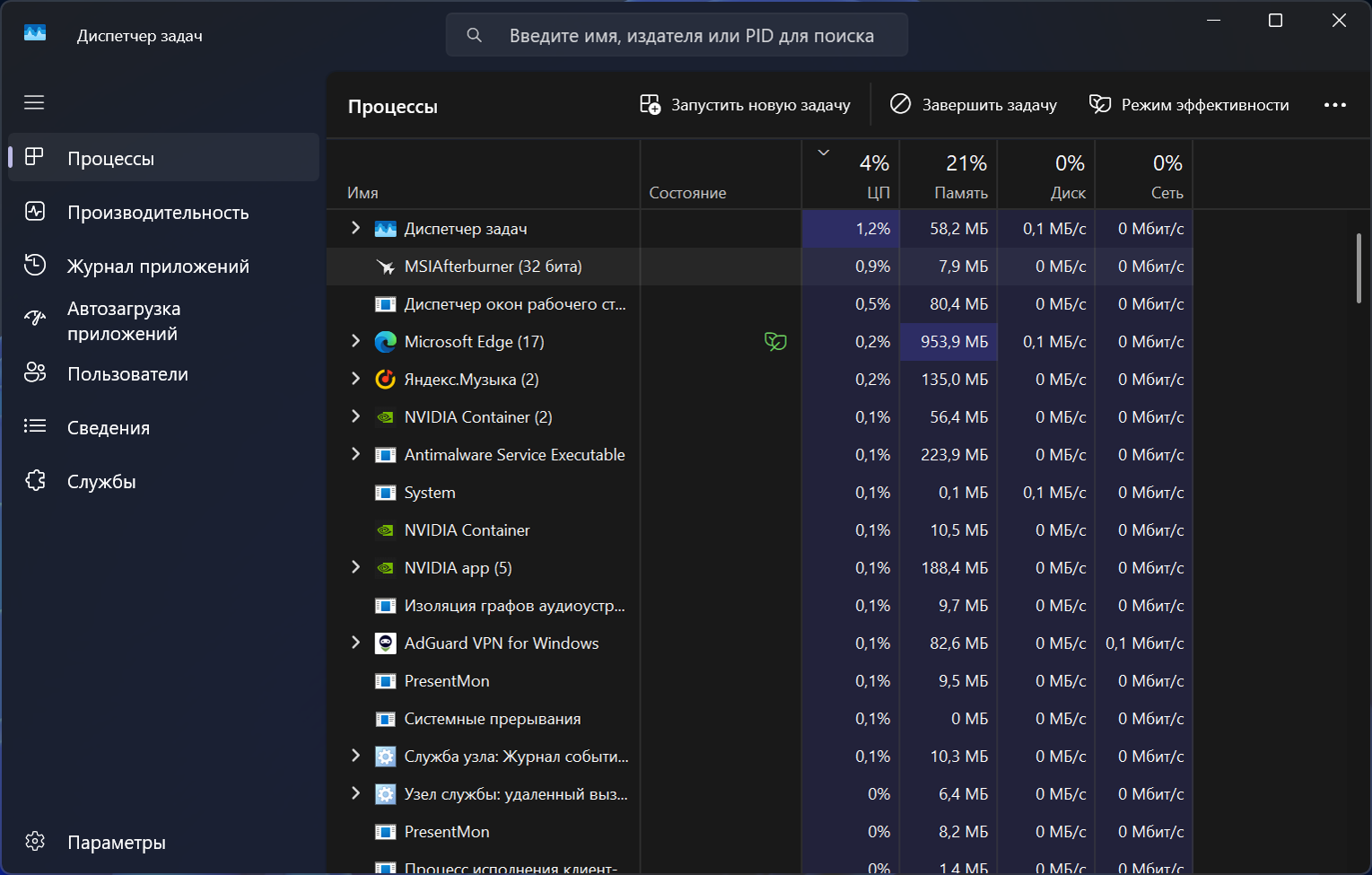Click the Task Manager app icon in title bar
This screenshot has height=875, width=1372.
(35, 33)
